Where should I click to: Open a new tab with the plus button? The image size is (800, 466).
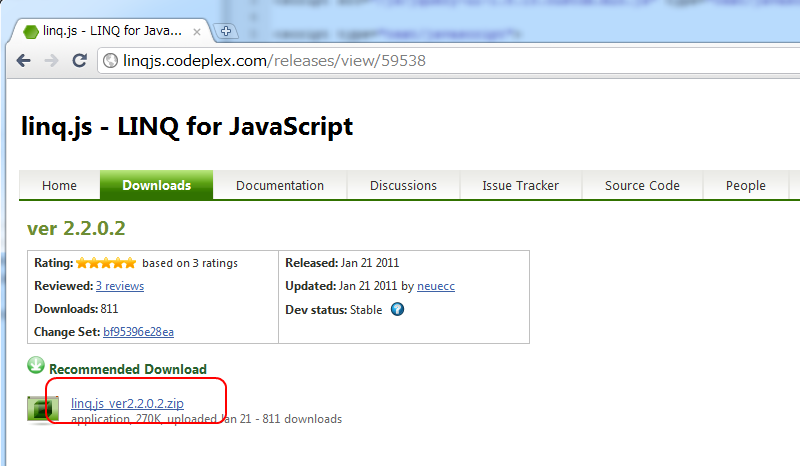coord(225,31)
